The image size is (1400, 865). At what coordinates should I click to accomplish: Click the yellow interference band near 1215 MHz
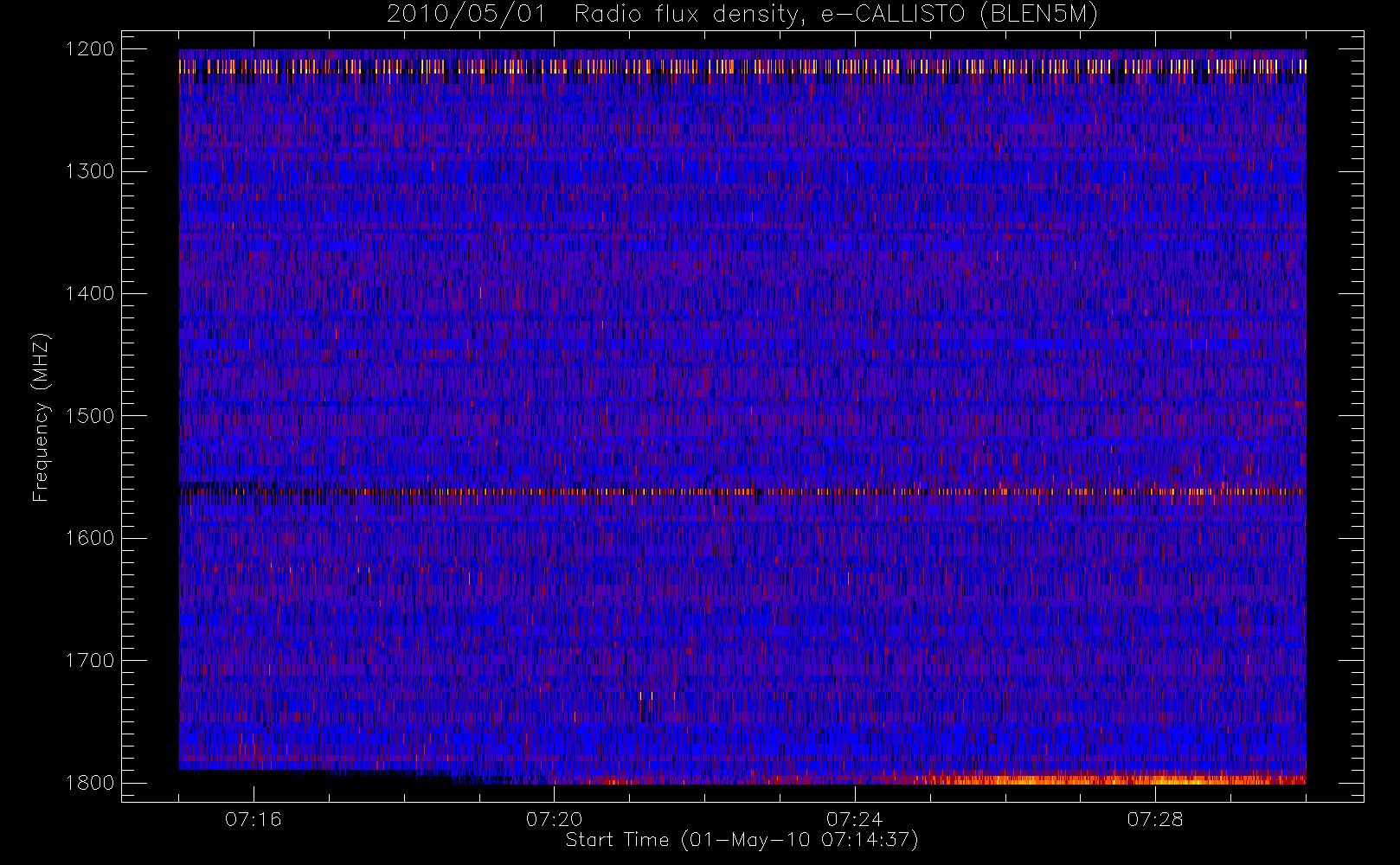[742, 67]
